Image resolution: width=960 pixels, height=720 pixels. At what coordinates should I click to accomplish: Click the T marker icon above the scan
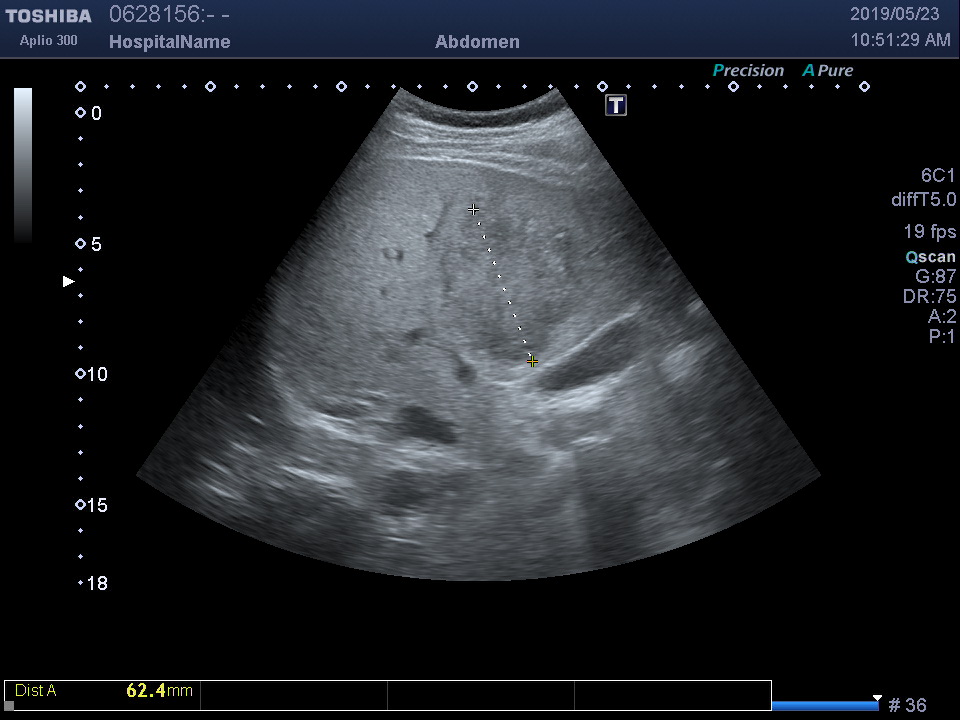(x=616, y=105)
